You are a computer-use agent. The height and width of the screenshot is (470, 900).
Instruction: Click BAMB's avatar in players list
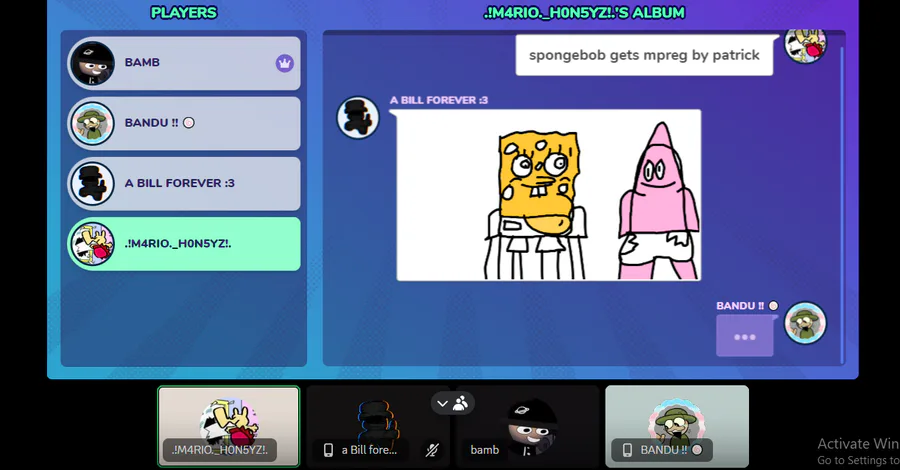(x=92, y=63)
